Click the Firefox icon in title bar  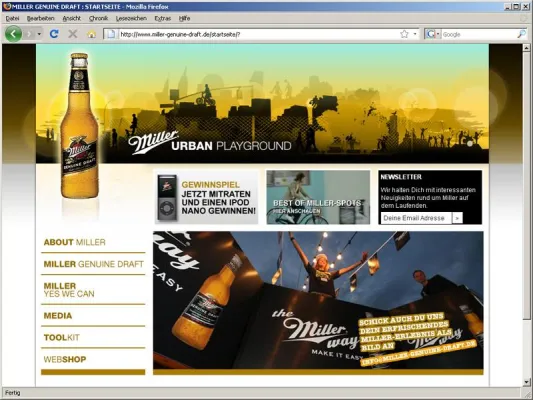coord(7,6)
